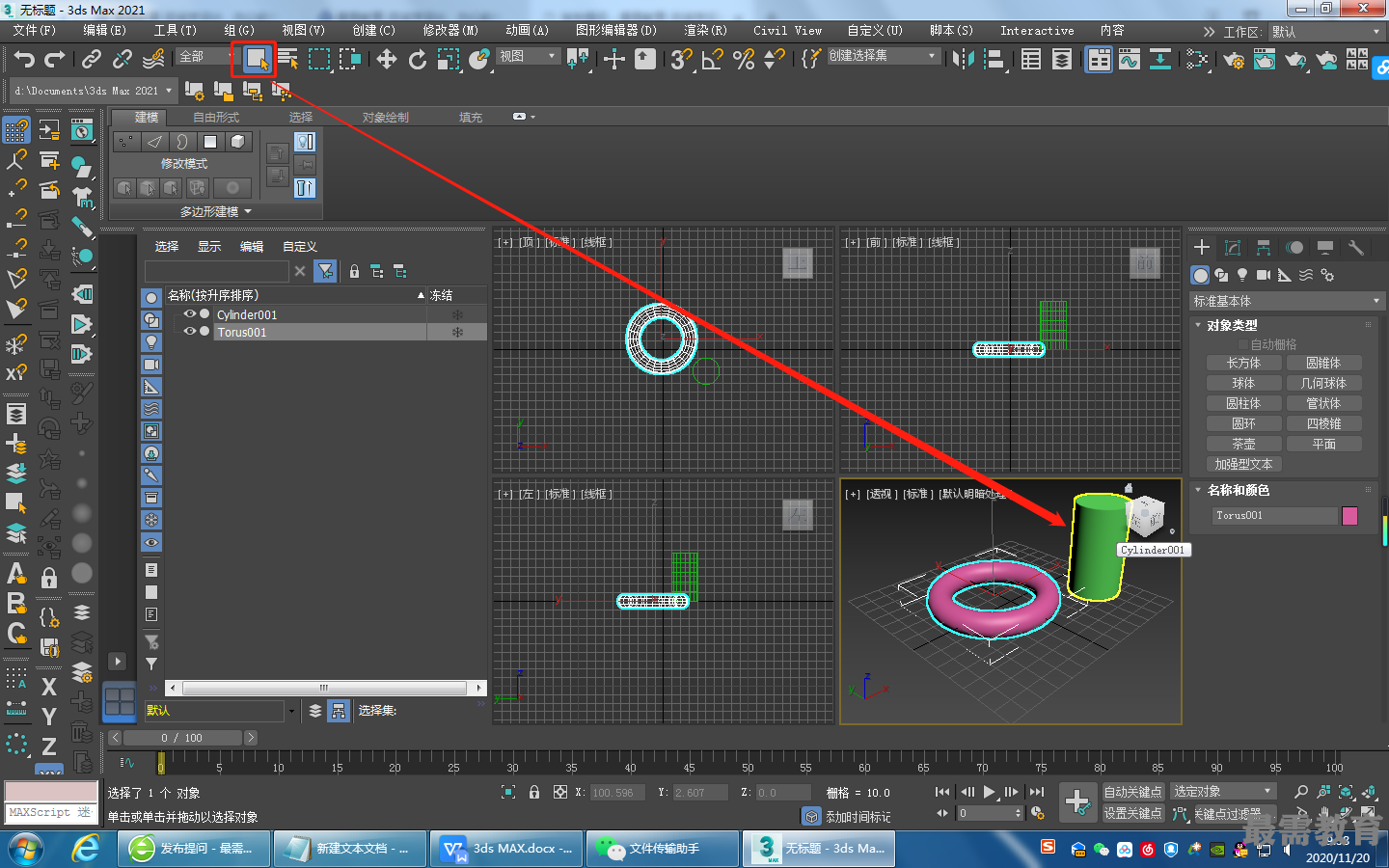Open Rendered Frame Window icon

coord(1265,60)
